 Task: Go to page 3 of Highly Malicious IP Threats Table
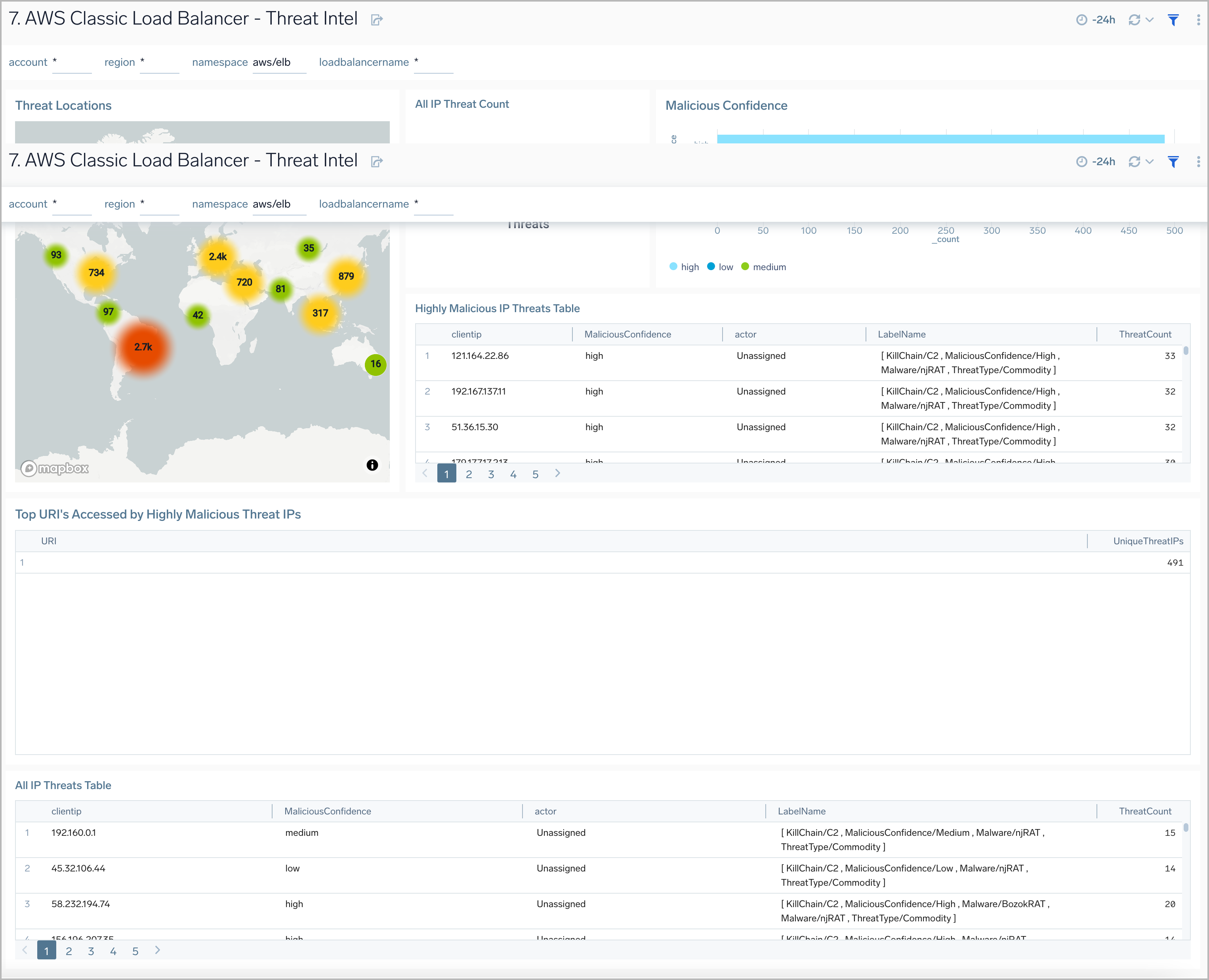click(491, 474)
